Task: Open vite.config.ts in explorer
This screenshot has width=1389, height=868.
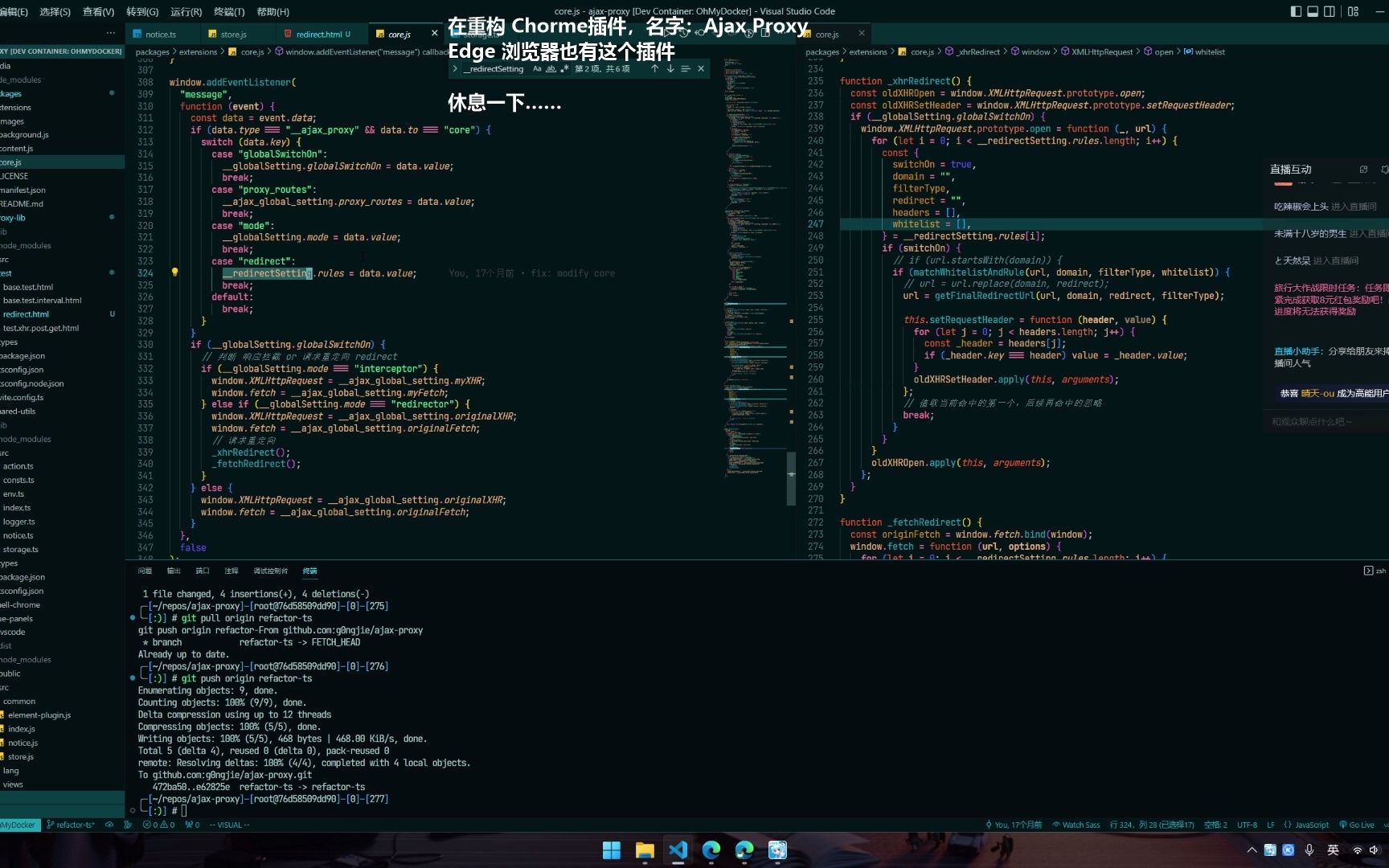Action: pyautogui.click(x=22, y=397)
